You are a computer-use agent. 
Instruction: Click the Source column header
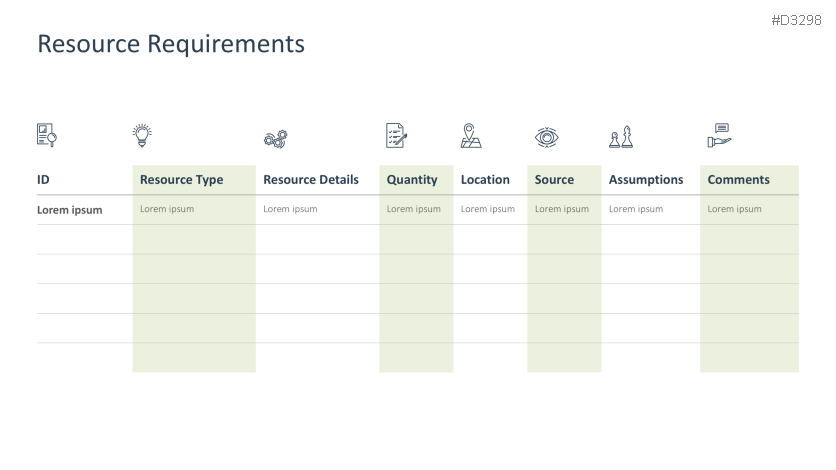[554, 180]
